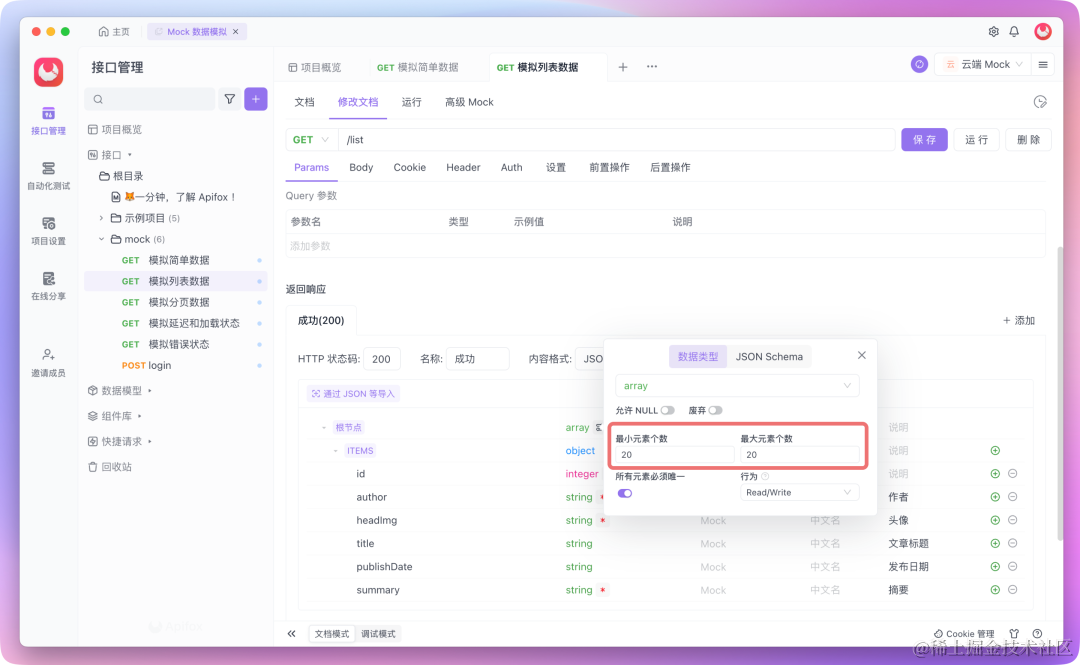Open the Read/Write behavior dropdown
This screenshot has width=1080, height=665.
799,493
